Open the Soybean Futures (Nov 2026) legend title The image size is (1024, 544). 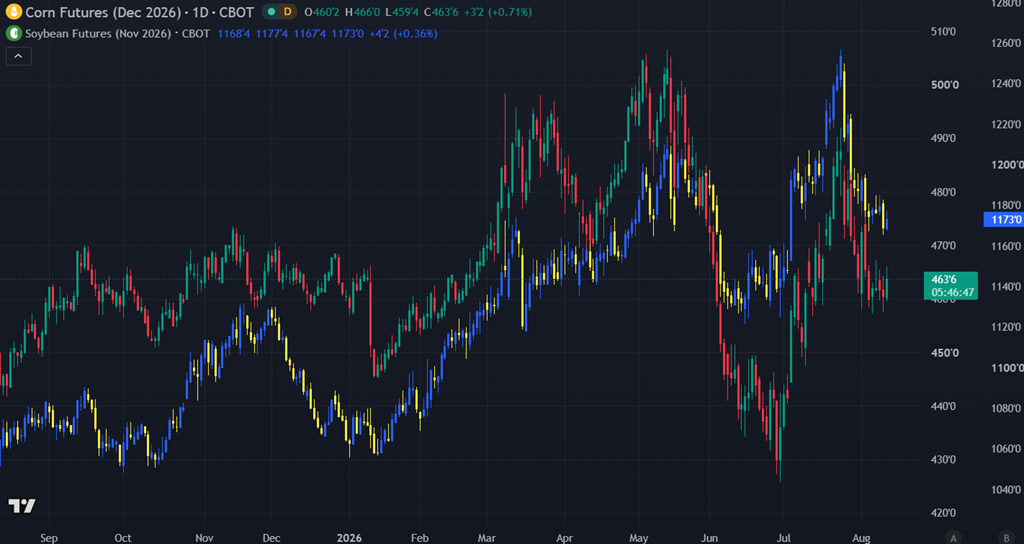point(118,33)
